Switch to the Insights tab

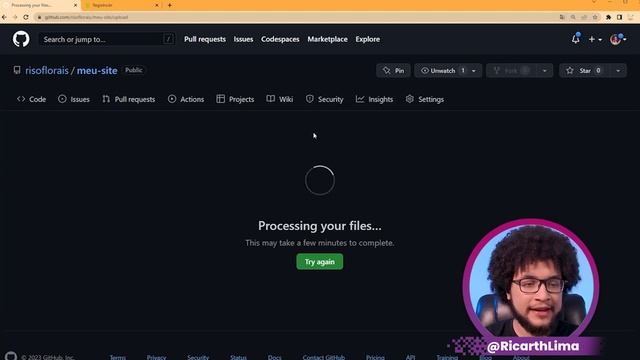[374, 99]
